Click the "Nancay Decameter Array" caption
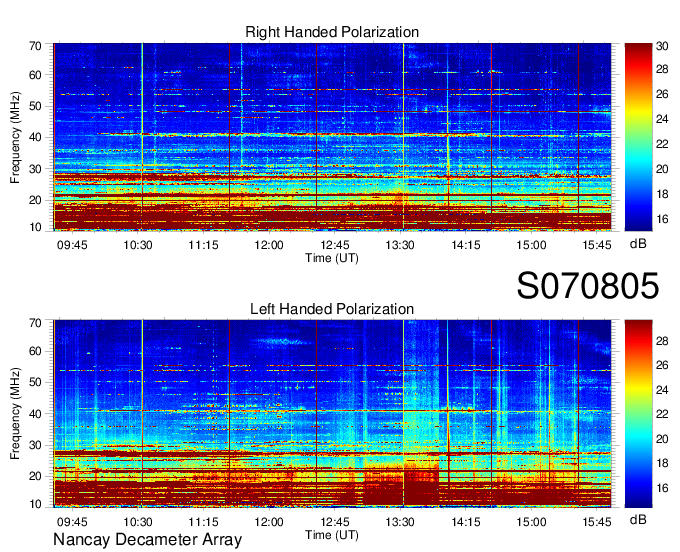Image resolution: width=680 pixels, height=552 pixels. tap(147, 540)
